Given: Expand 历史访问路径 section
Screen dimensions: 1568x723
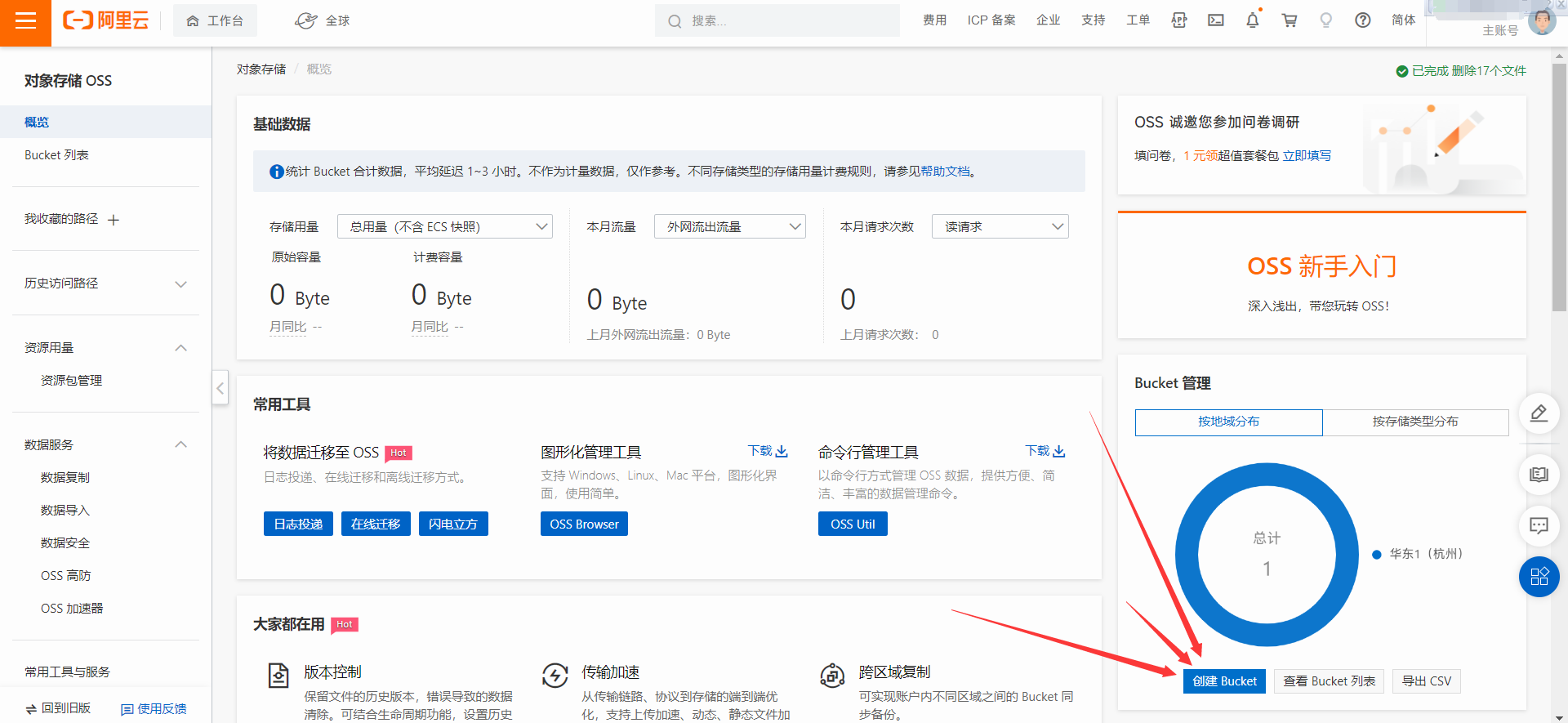Looking at the screenshot, I should [180, 283].
